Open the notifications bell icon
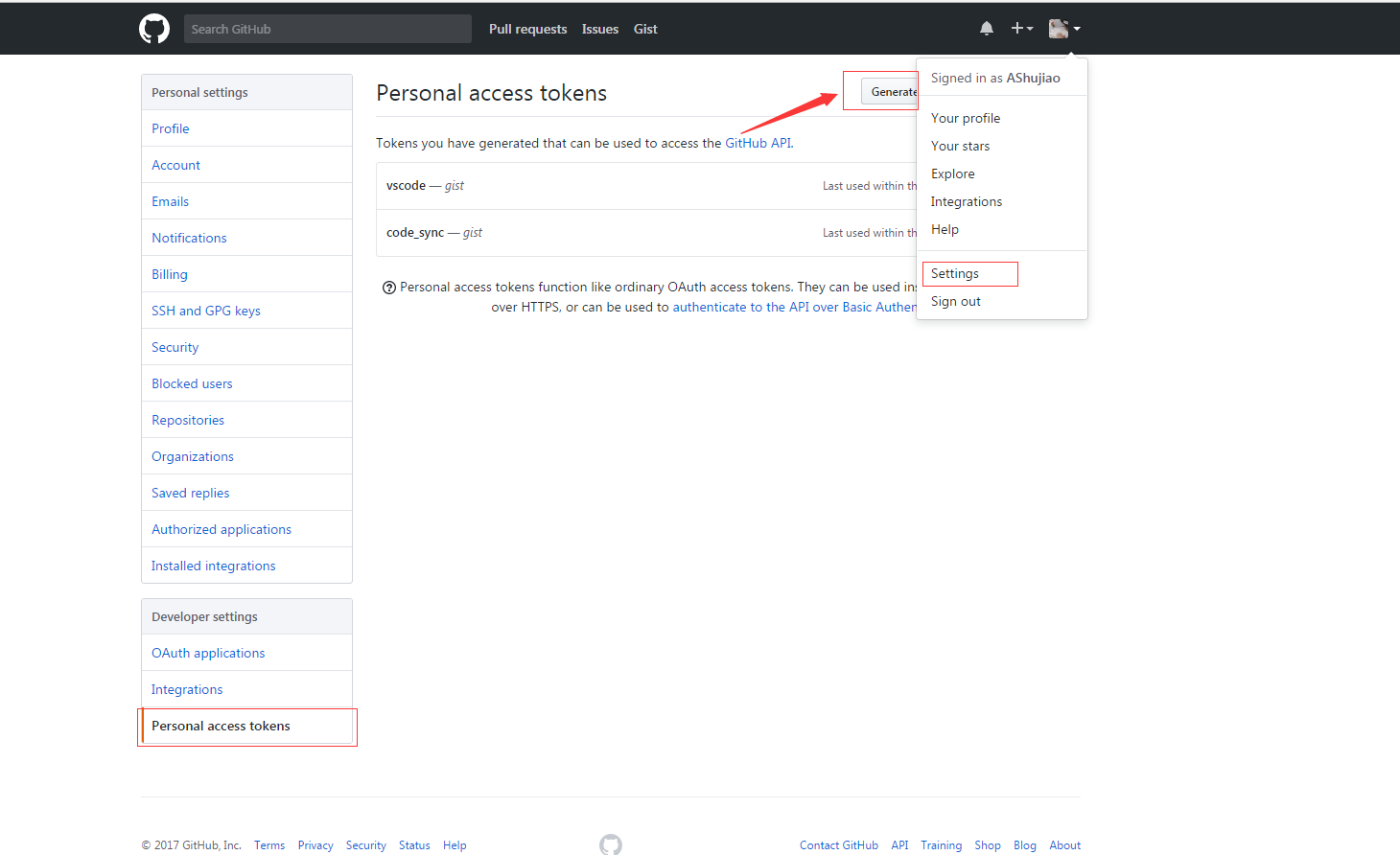 (987, 29)
